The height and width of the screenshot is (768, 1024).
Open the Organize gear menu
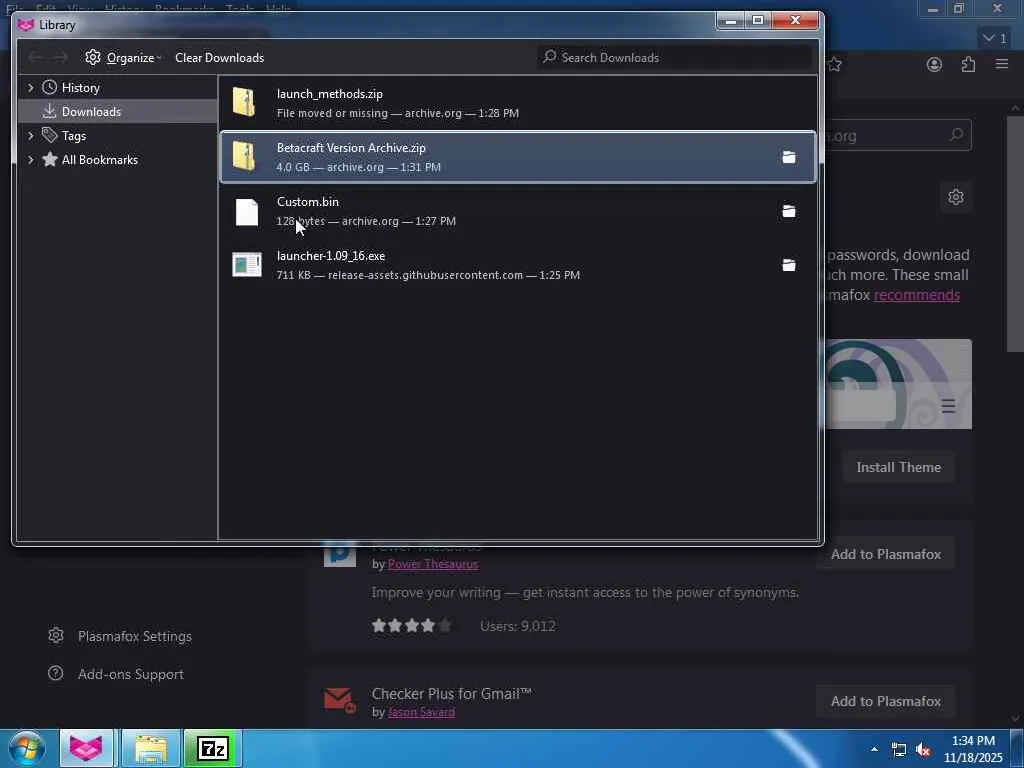pyautogui.click(x=122, y=57)
